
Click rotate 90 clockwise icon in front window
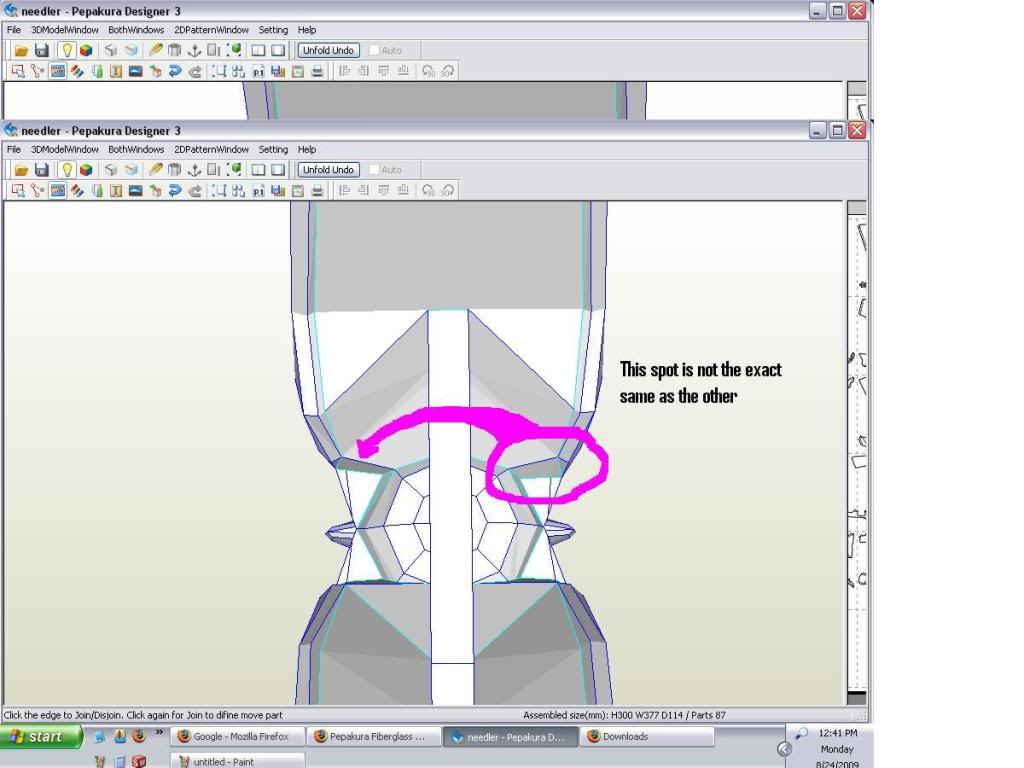coord(448,191)
